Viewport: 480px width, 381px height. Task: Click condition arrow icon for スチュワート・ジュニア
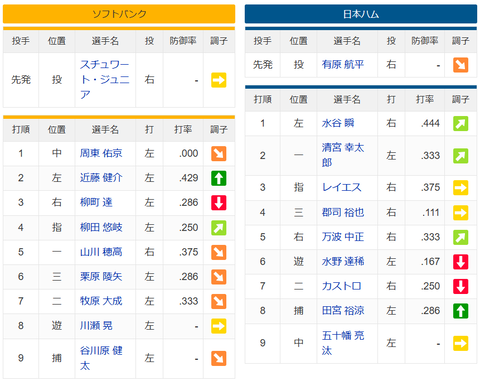pos(219,80)
